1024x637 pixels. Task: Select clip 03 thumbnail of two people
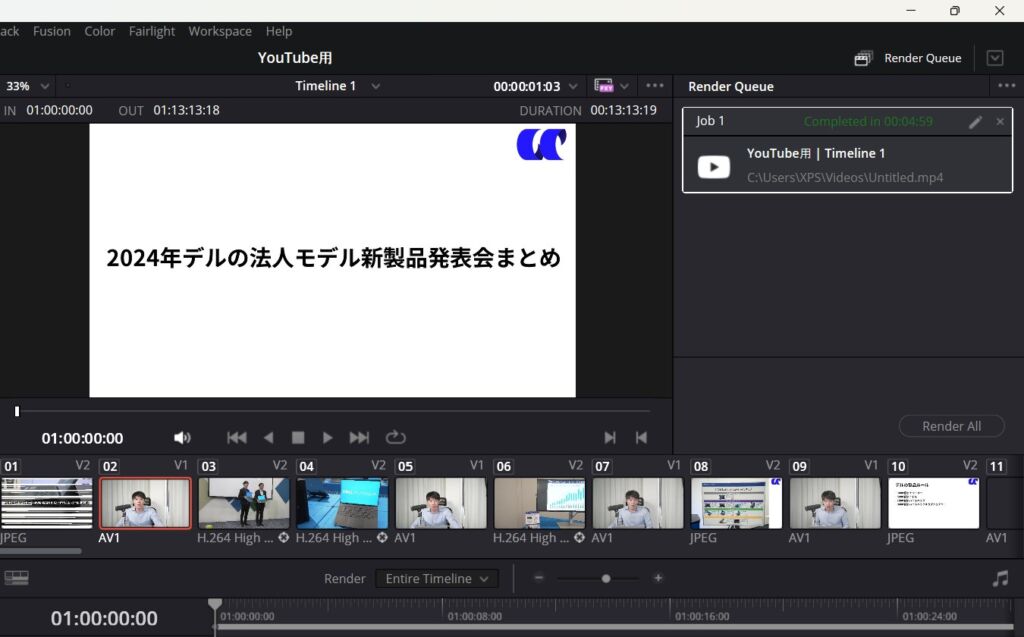[244, 503]
